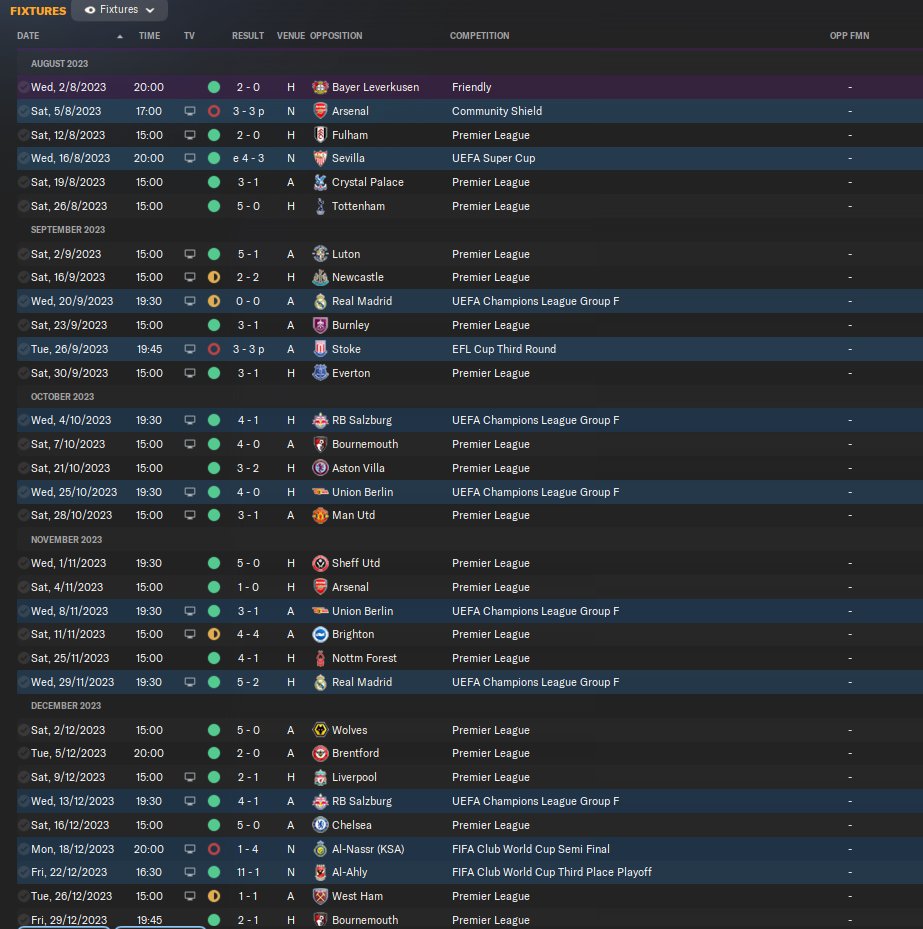Sort by the TV column header

pos(189,36)
